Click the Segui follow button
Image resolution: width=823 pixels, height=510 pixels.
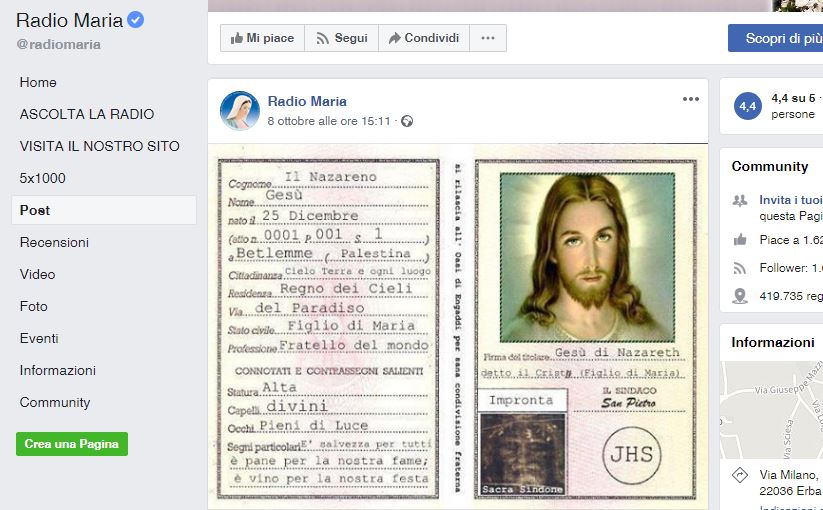tap(341, 38)
